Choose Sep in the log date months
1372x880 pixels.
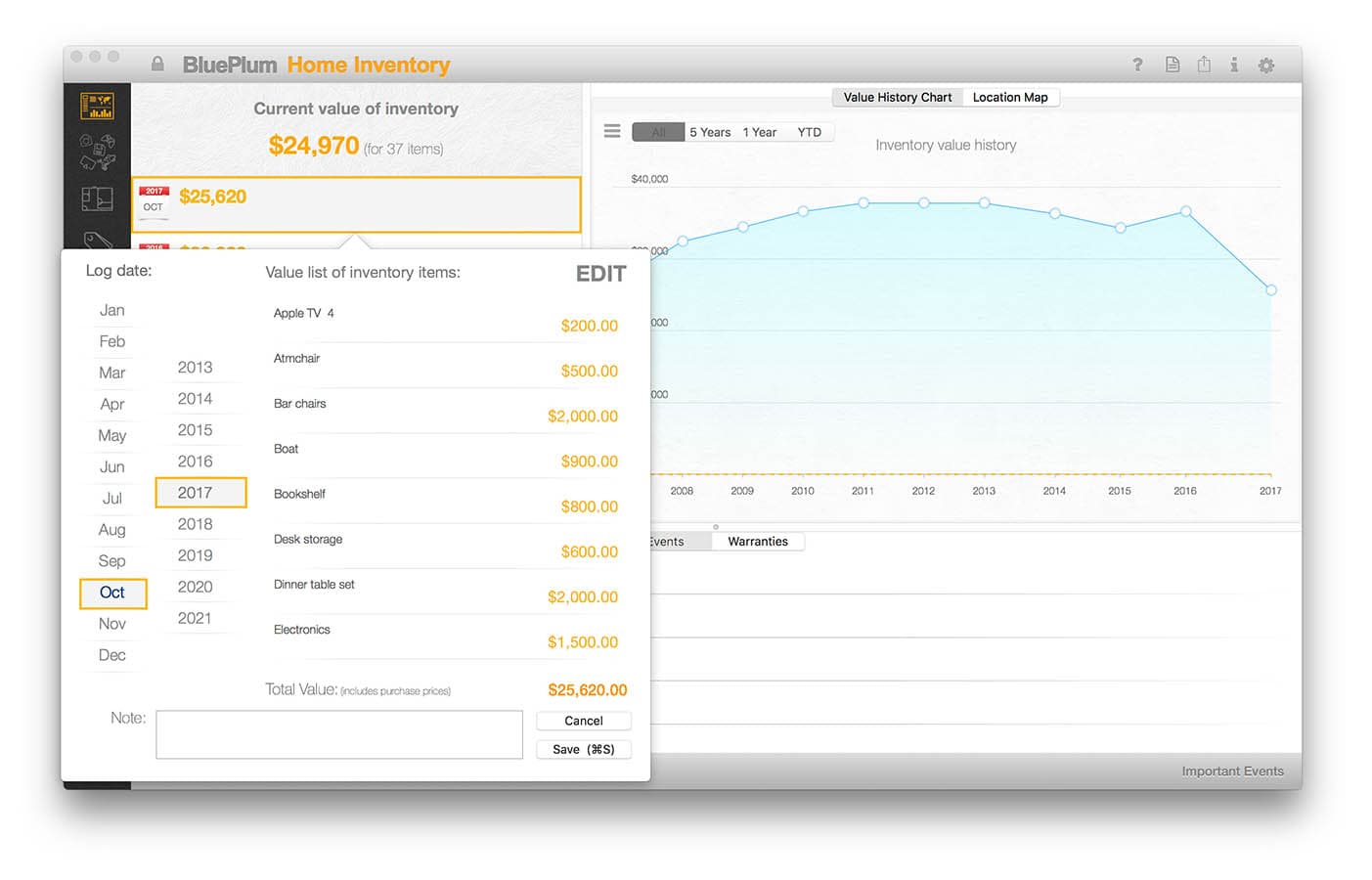pyautogui.click(x=112, y=560)
